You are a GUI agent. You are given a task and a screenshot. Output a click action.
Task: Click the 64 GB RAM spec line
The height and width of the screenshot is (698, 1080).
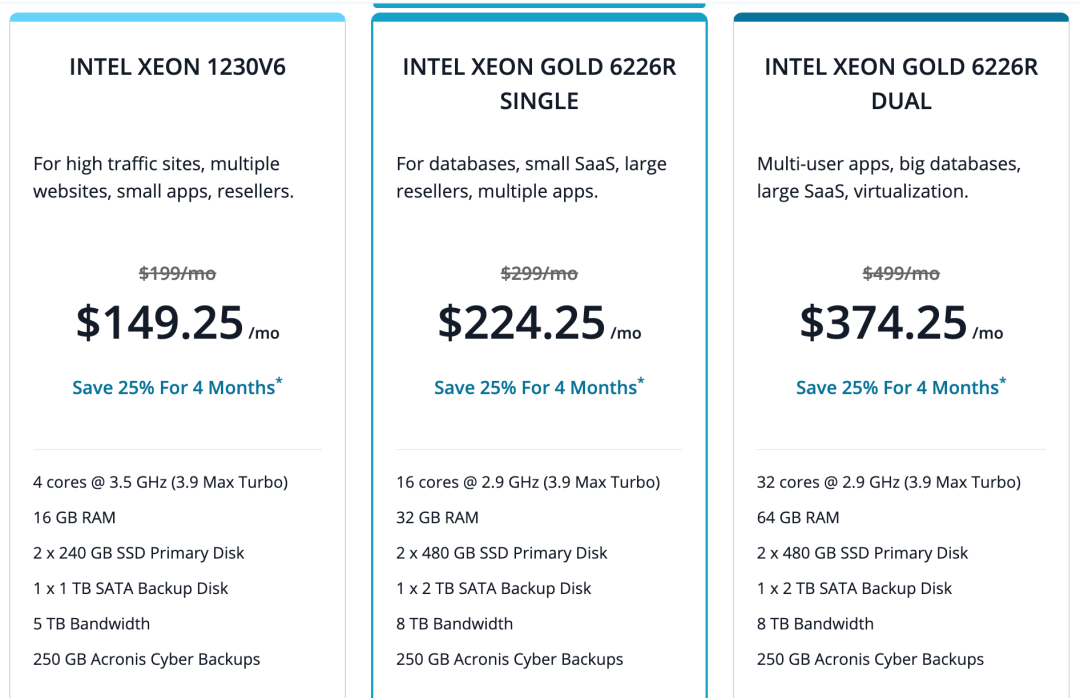pyautogui.click(x=798, y=517)
